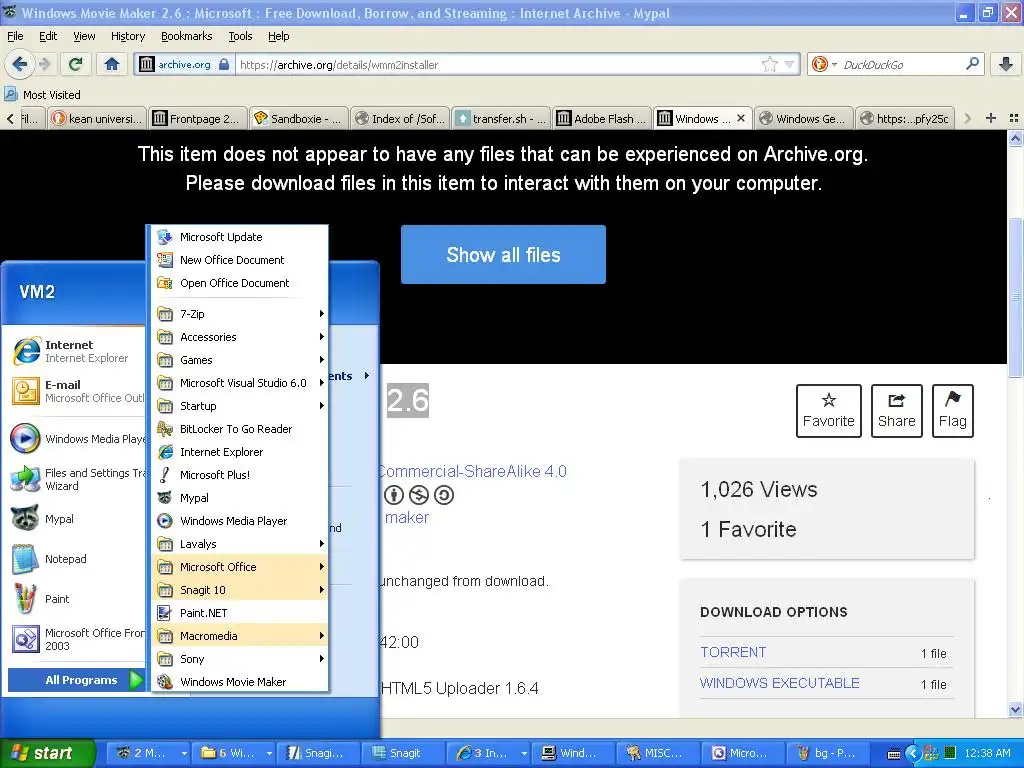Image resolution: width=1024 pixels, height=768 pixels.
Task: Click in the URL address field
Action: coord(496,65)
